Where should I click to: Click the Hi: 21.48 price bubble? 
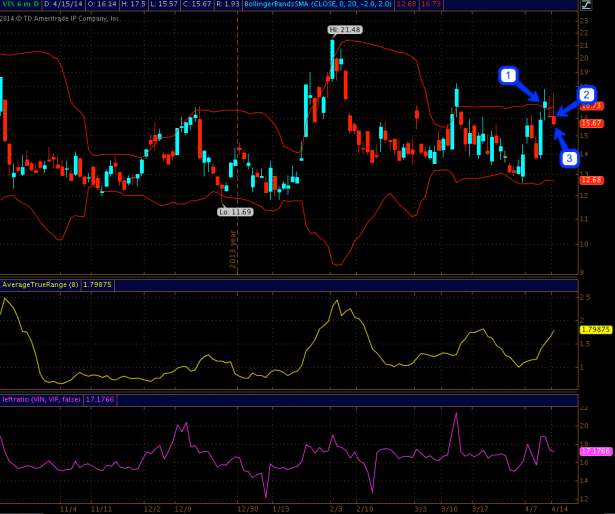[344, 30]
